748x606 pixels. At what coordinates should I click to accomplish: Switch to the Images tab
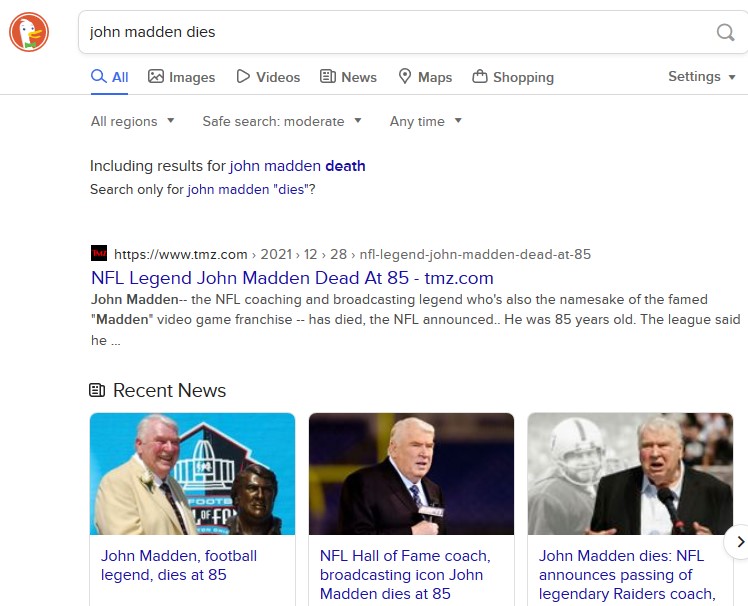pos(182,77)
